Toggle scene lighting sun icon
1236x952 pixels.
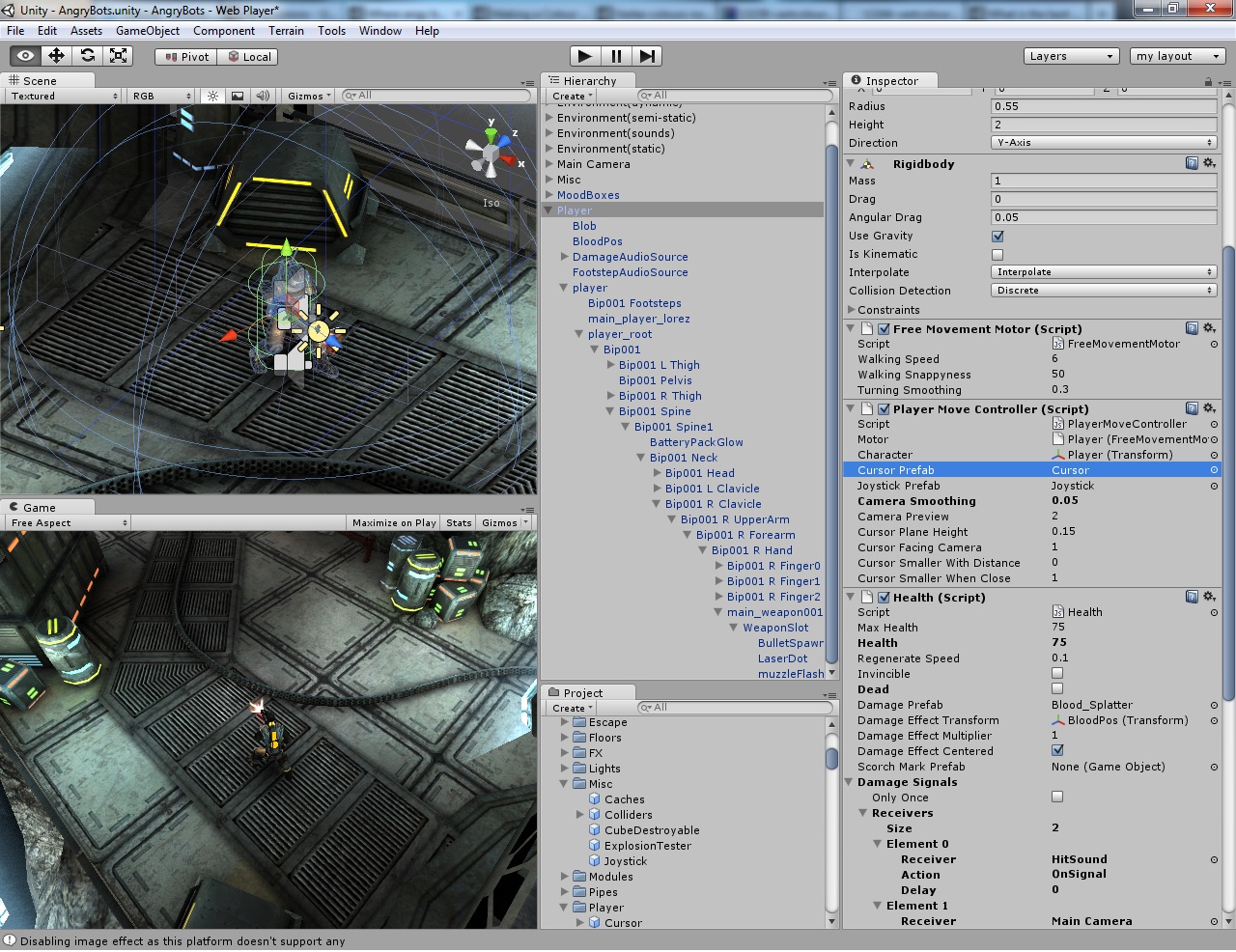click(213, 96)
